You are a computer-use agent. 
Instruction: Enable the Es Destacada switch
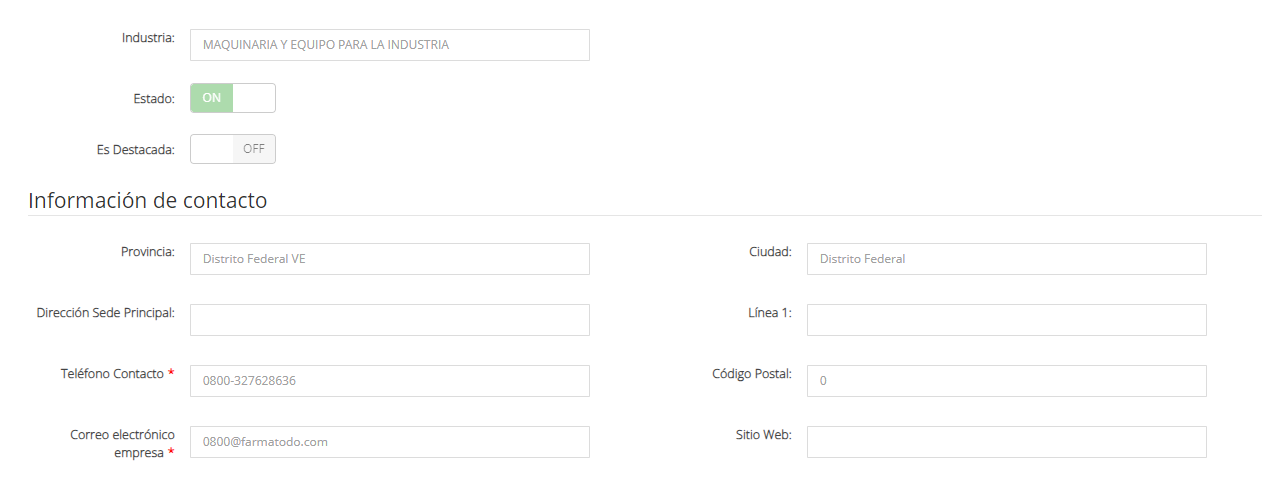pyautogui.click(x=232, y=149)
